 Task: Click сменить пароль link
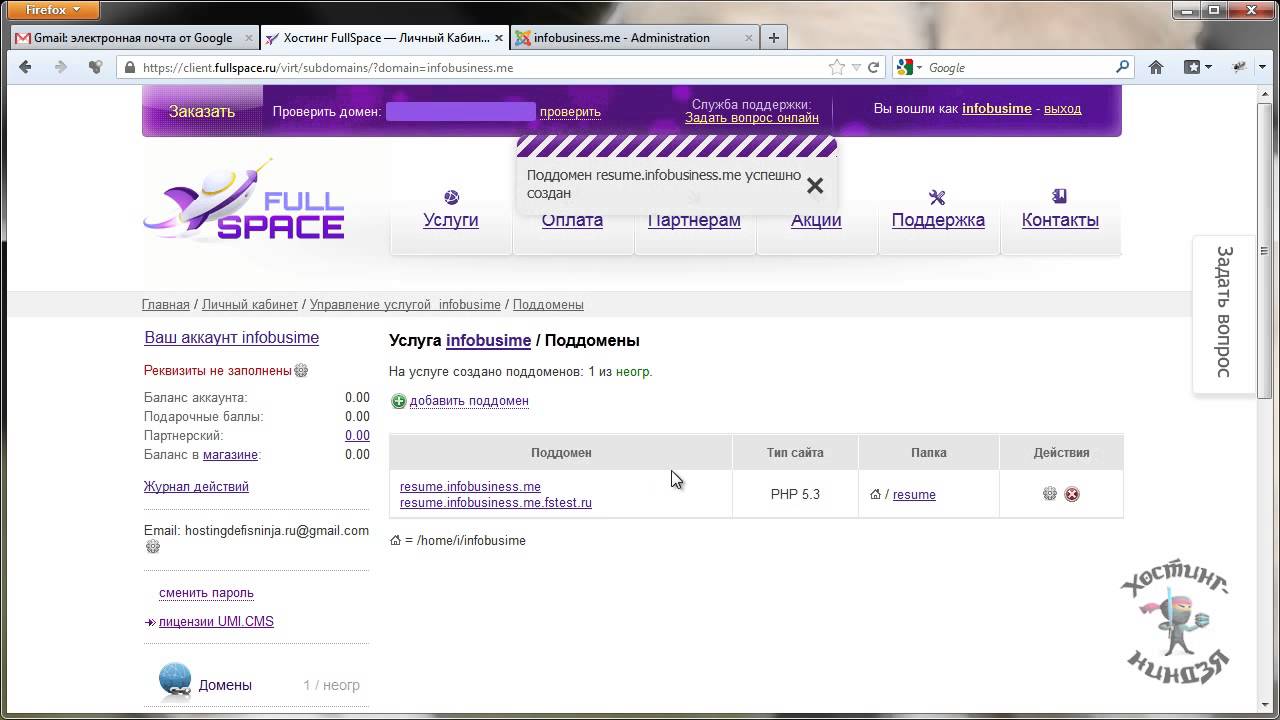click(x=206, y=593)
